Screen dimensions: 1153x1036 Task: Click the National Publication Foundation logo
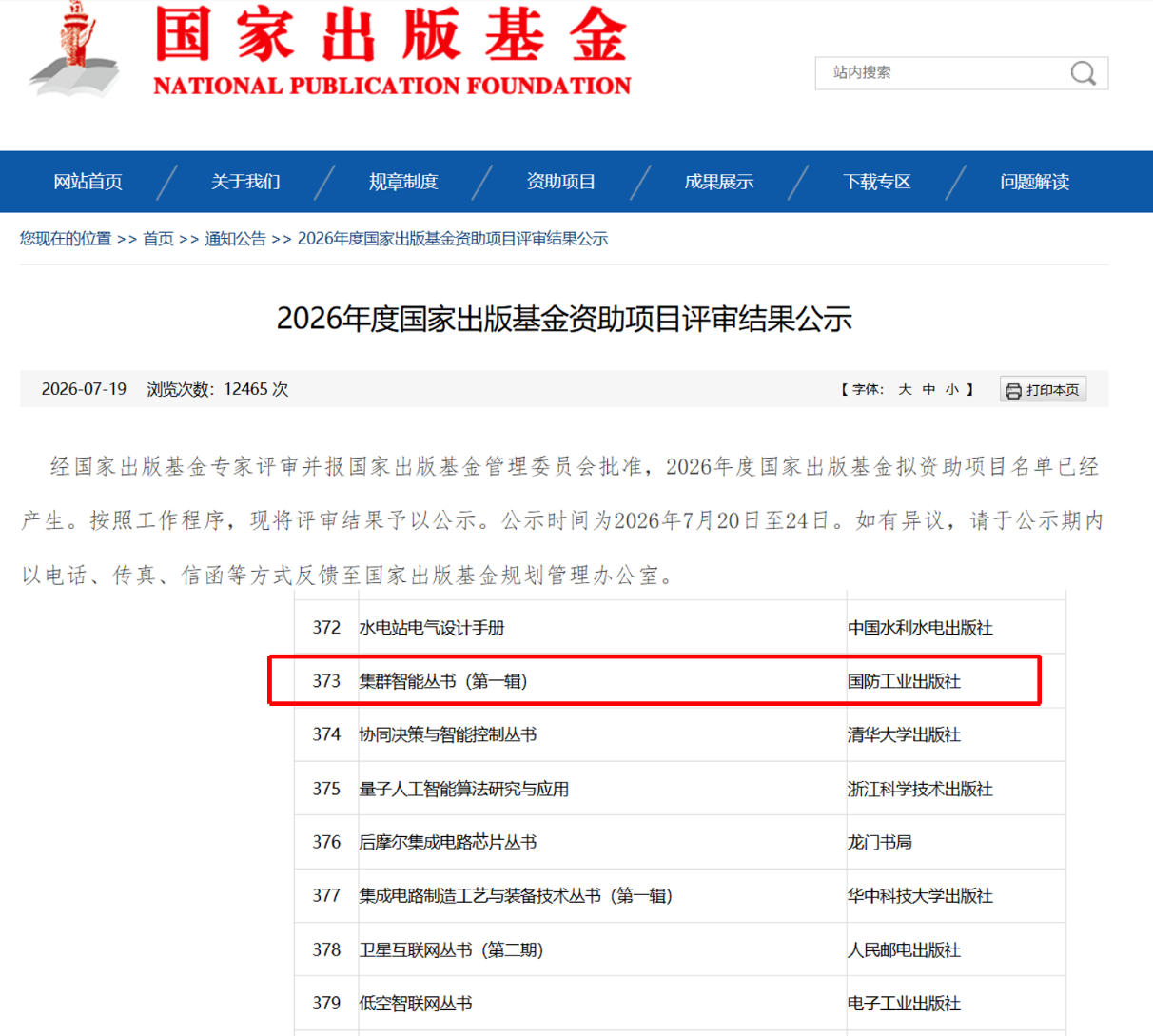point(330,50)
